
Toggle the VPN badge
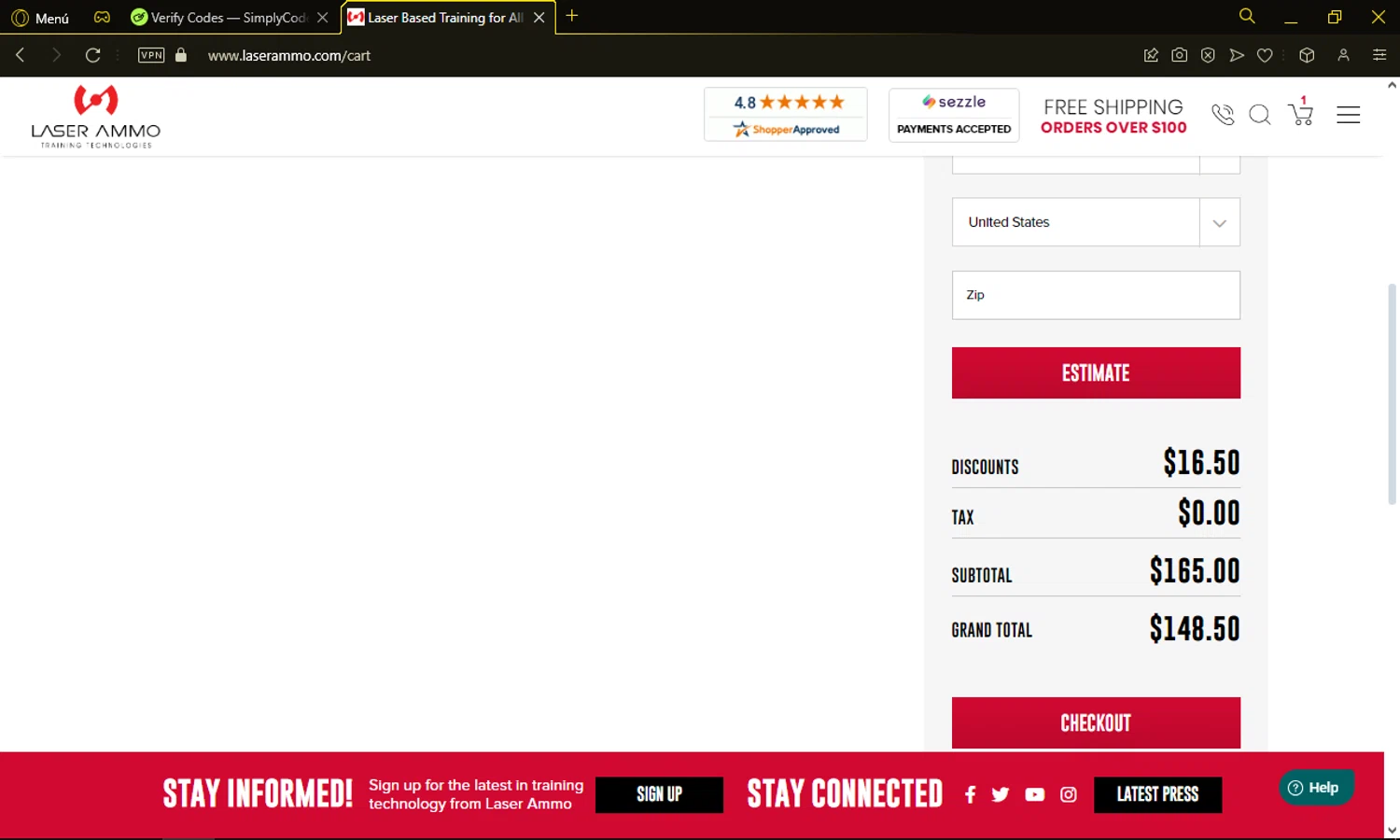(151, 55)
